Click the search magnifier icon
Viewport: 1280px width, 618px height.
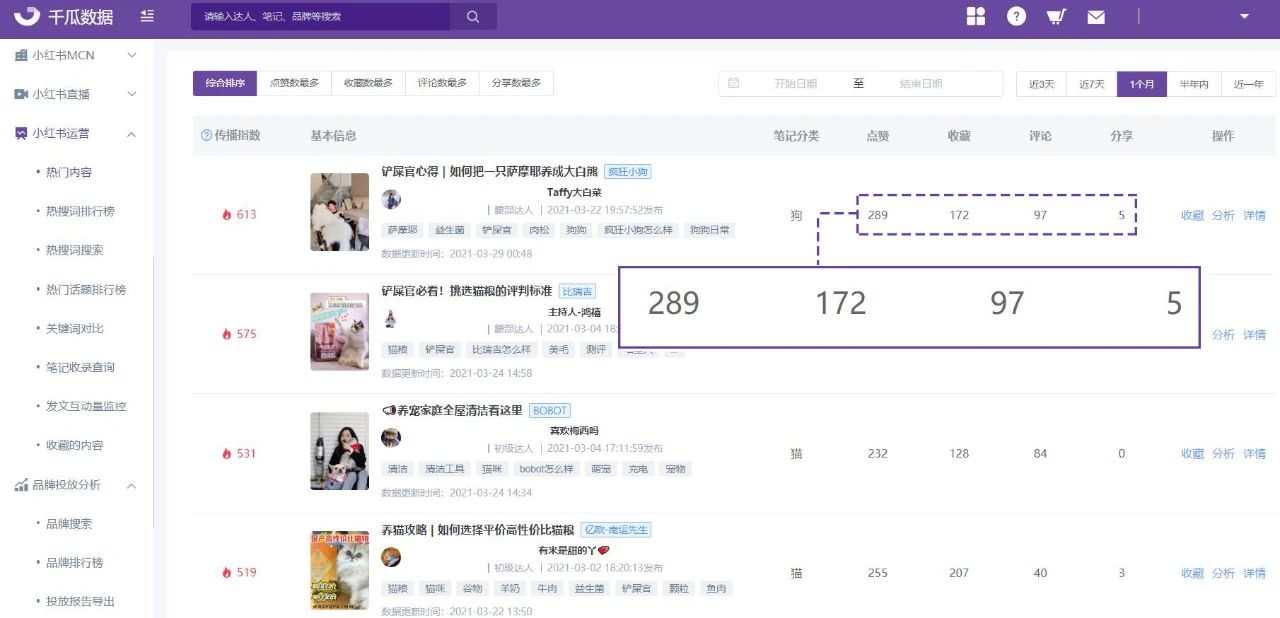473,17
